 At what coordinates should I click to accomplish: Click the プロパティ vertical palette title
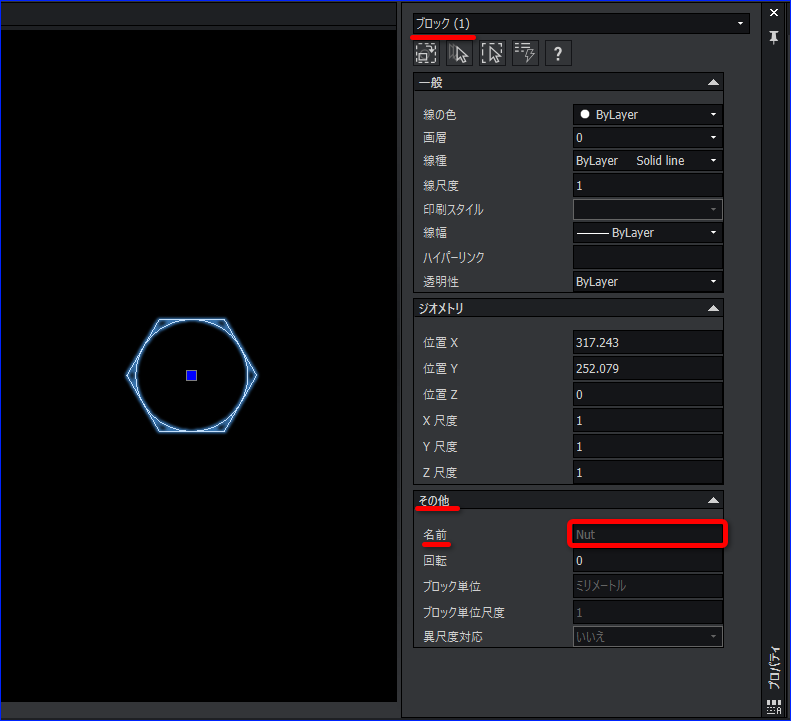pos(774,668)
